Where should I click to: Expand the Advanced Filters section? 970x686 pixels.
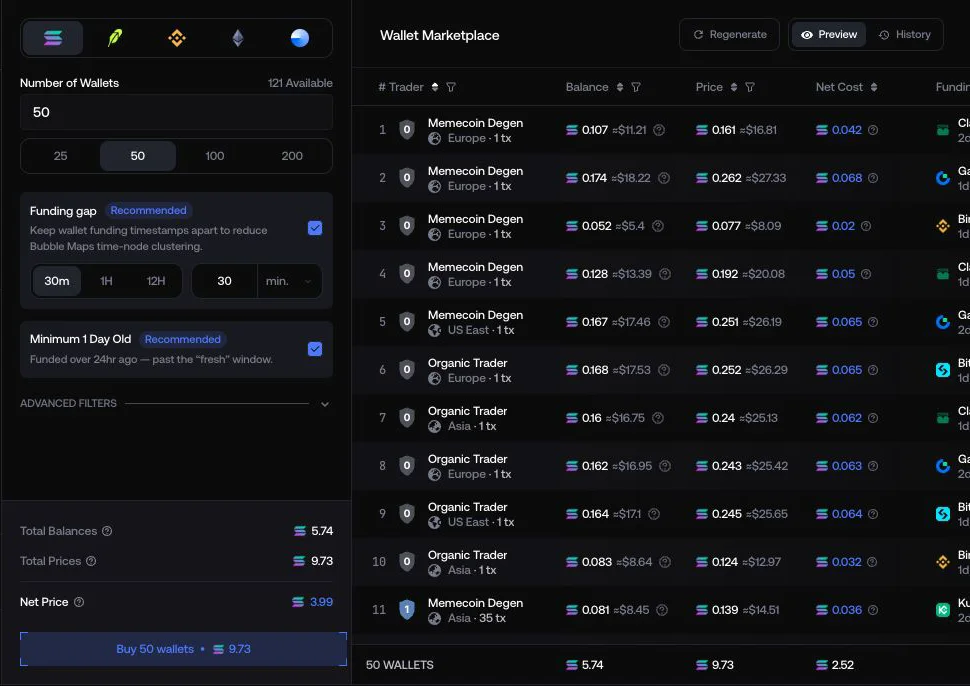tap(176, 403)
